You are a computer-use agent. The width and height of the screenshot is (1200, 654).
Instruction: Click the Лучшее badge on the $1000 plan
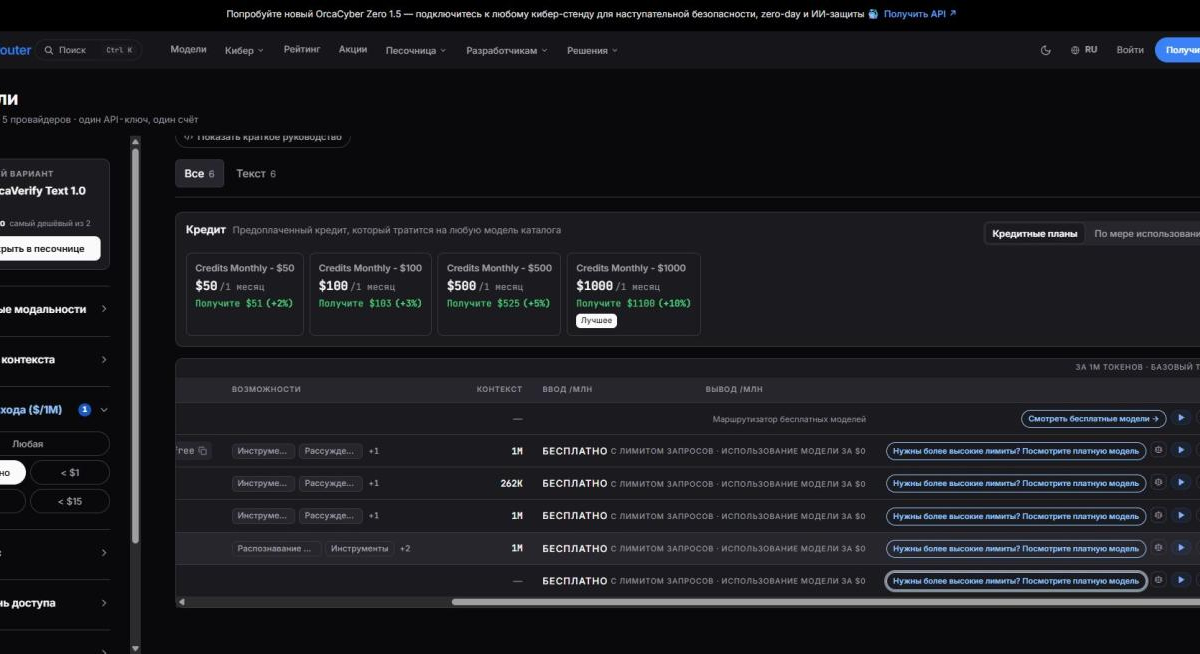click(596, 321)
